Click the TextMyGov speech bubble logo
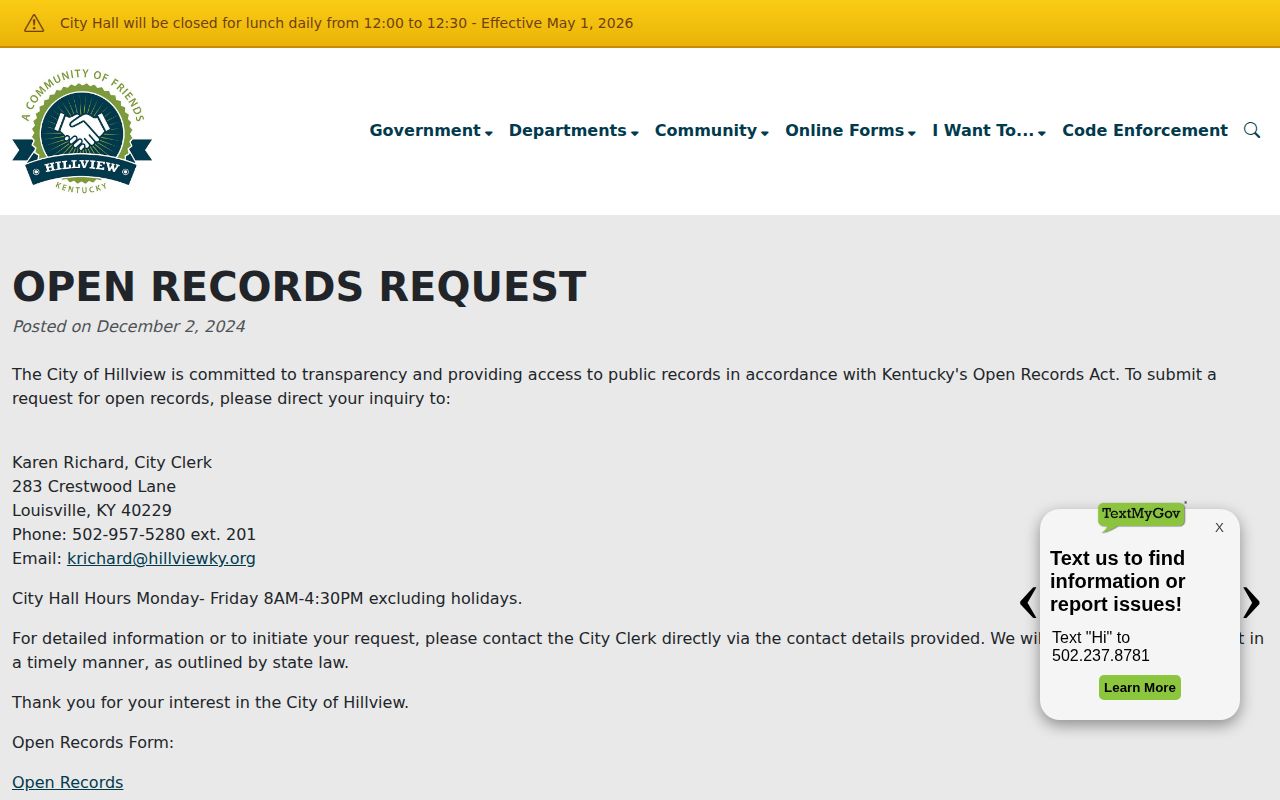Viewport: 1280px width, 800px height. [x=1141, y=516]
